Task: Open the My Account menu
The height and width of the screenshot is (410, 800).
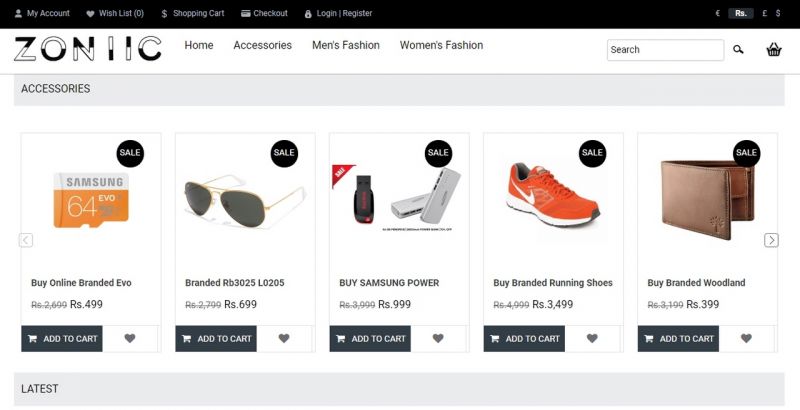Action: pyautogui.click(x=42, y=13)
